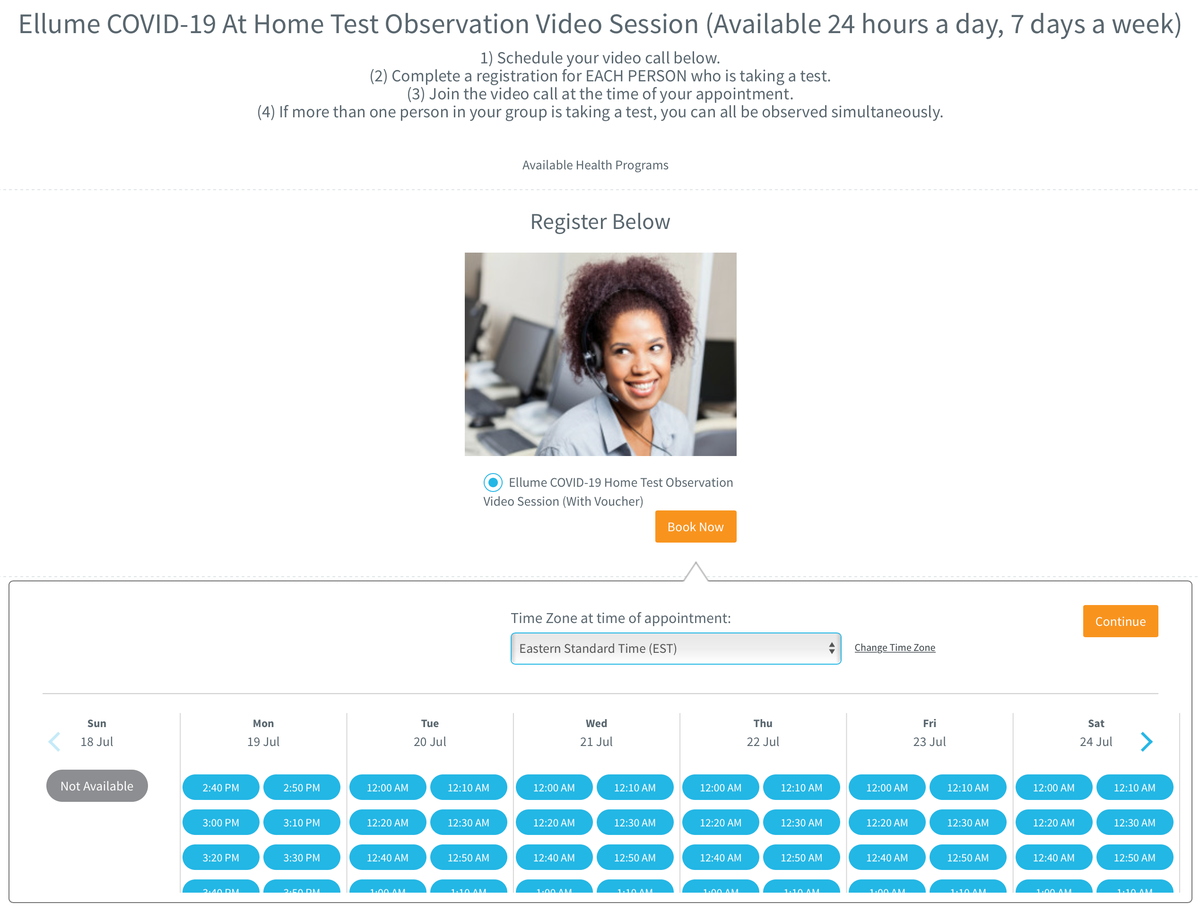Select the 2:40 PM slot on Monday 19 Jul
Screen dimensions: 1200x913
pyautogui.click(x=220, y=787)
